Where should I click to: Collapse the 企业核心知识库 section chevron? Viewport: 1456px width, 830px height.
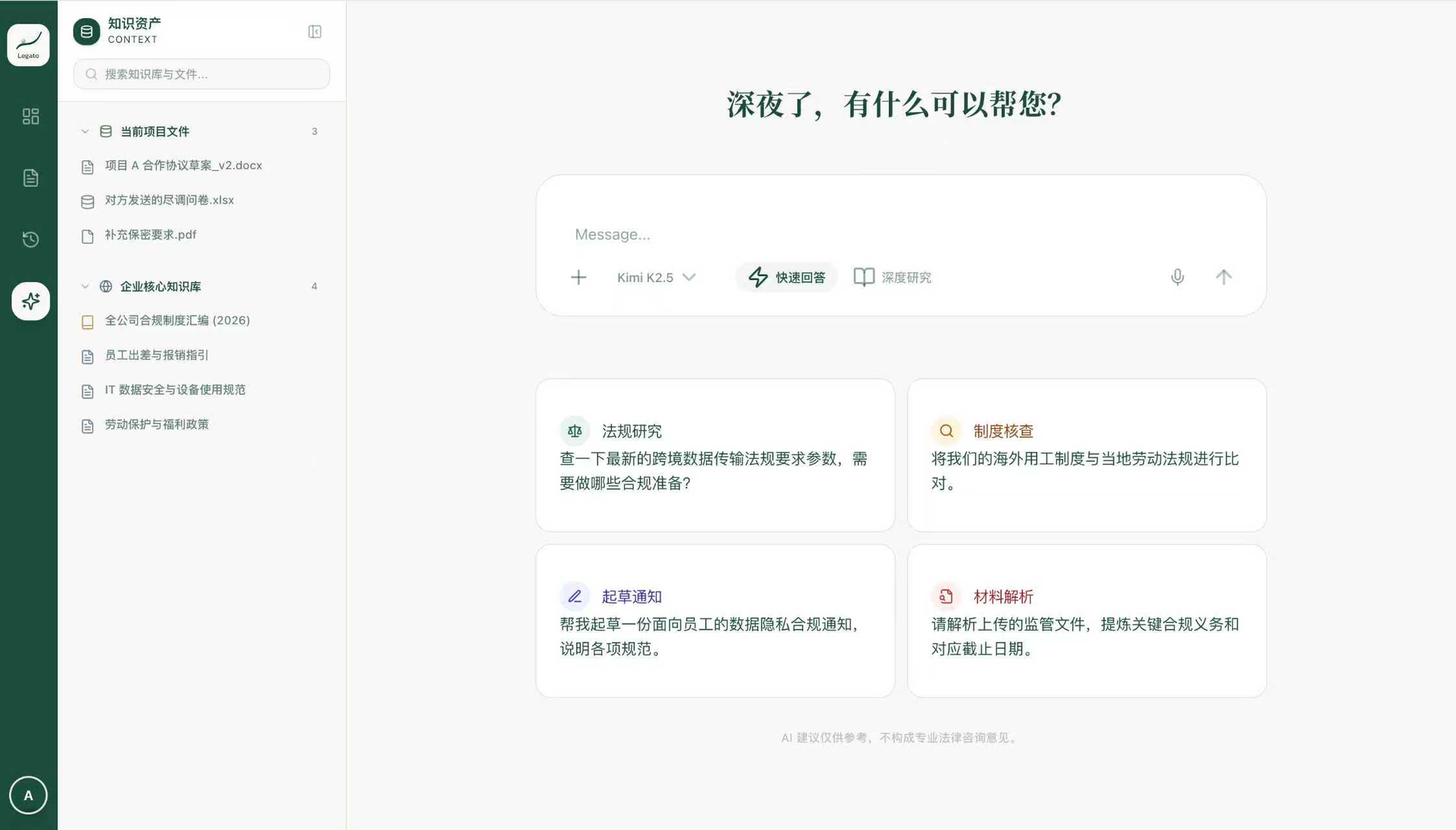pyautogui.click(x=85, y=286)
